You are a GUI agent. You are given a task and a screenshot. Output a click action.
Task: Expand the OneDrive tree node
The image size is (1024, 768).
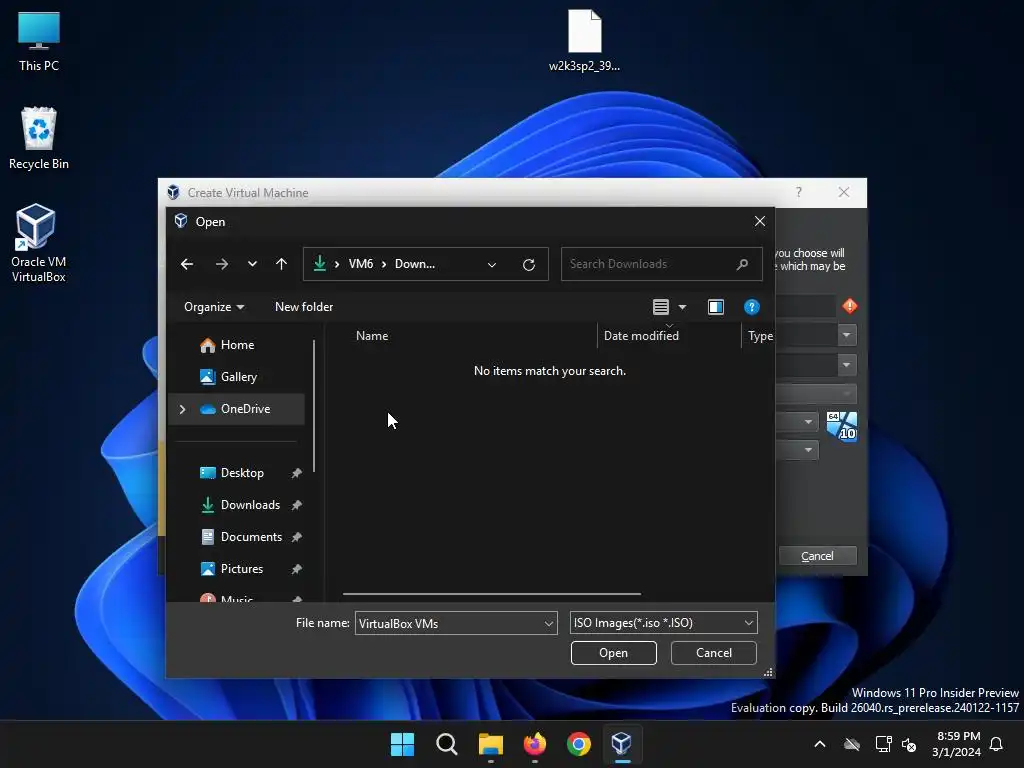coord(183,409)
